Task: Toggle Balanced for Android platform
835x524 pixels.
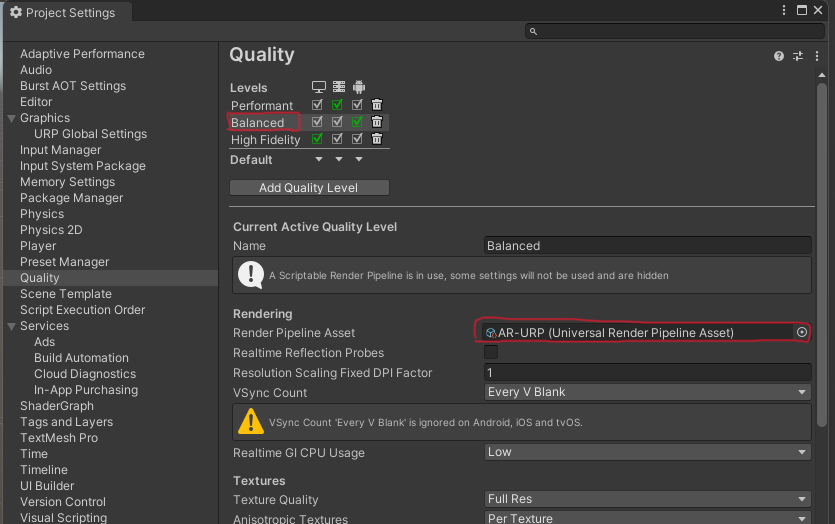Action: 357,121
